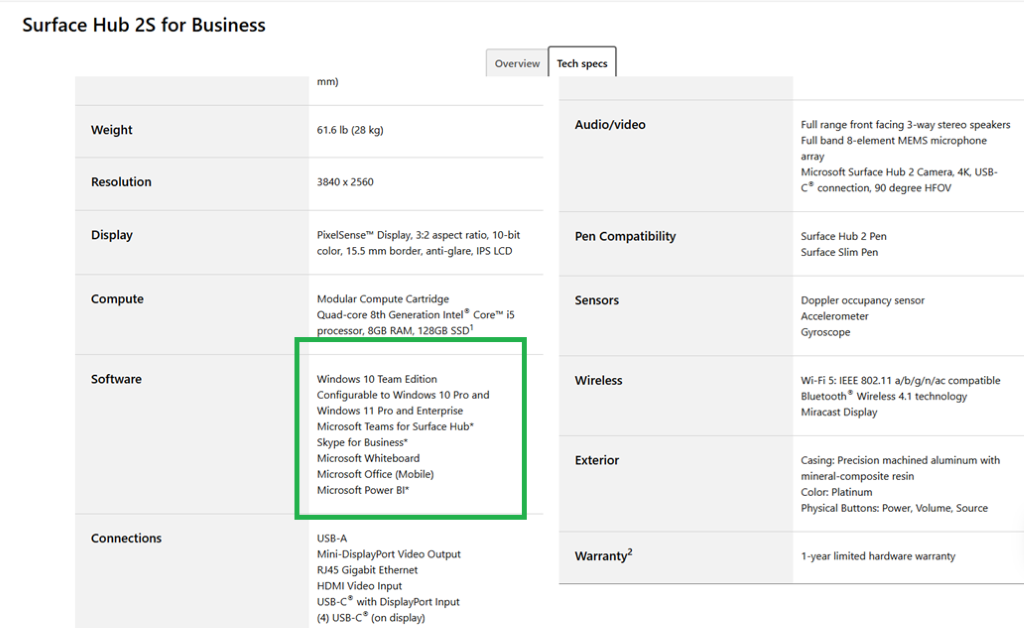Click the 1-year limited hardware warranty text
The height and width of the screenshot is (628, 1024).
pyautogui.click(x=878, y=556)
